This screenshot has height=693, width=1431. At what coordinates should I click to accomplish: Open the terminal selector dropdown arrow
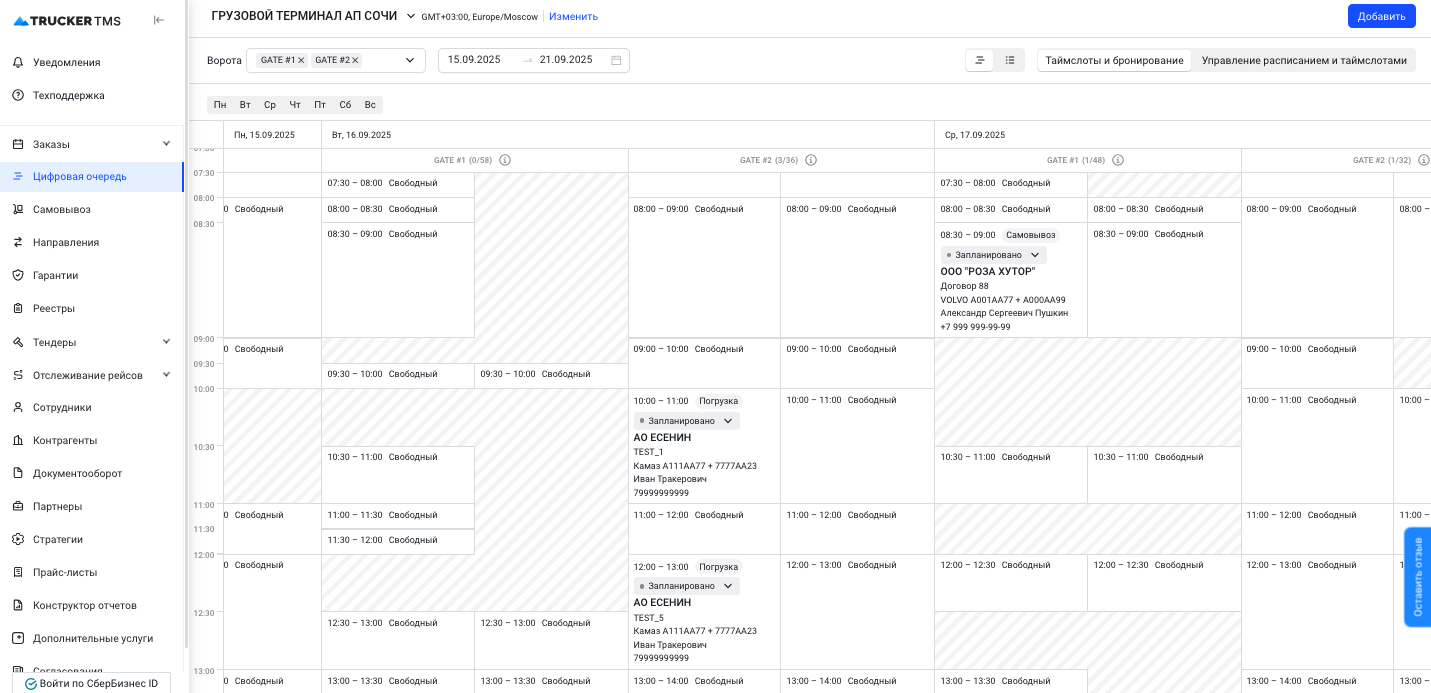pyautogui.click(x=411, y=16)
